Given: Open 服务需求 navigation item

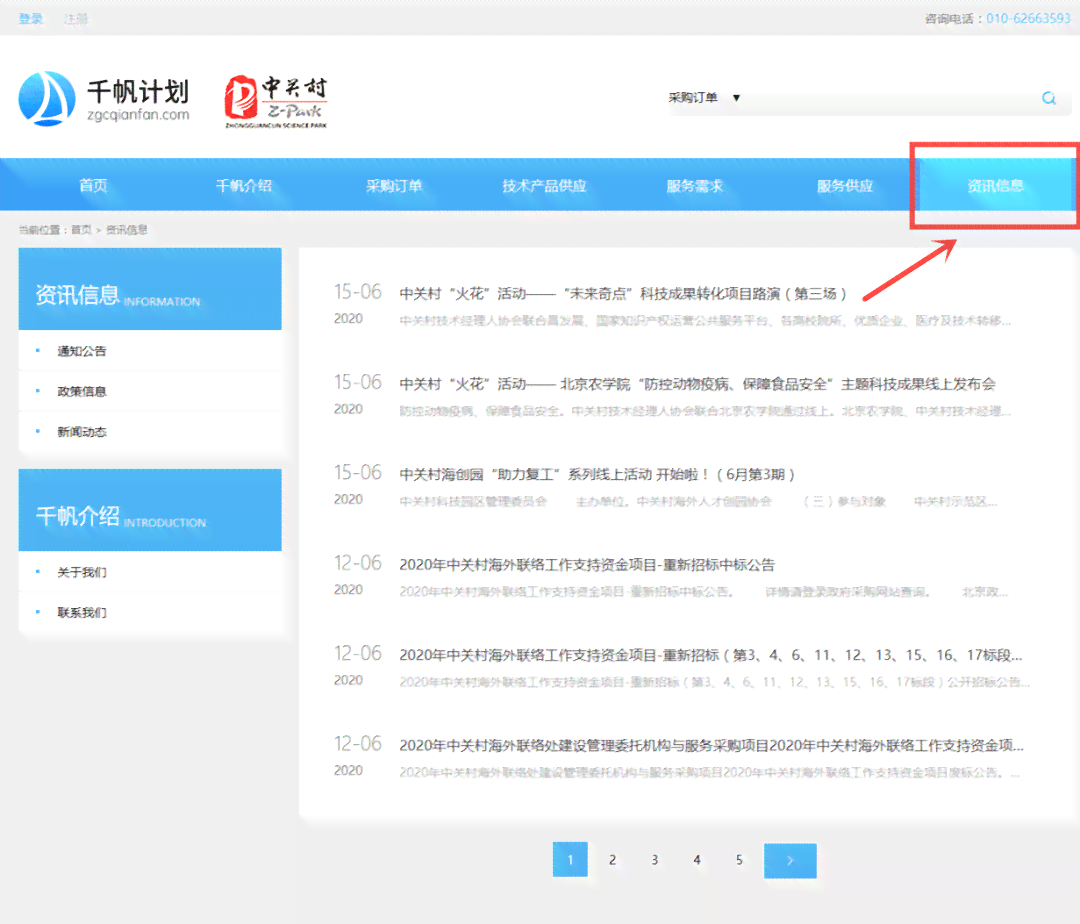Looking at the screenshot, I should click(x=695, y=185).
